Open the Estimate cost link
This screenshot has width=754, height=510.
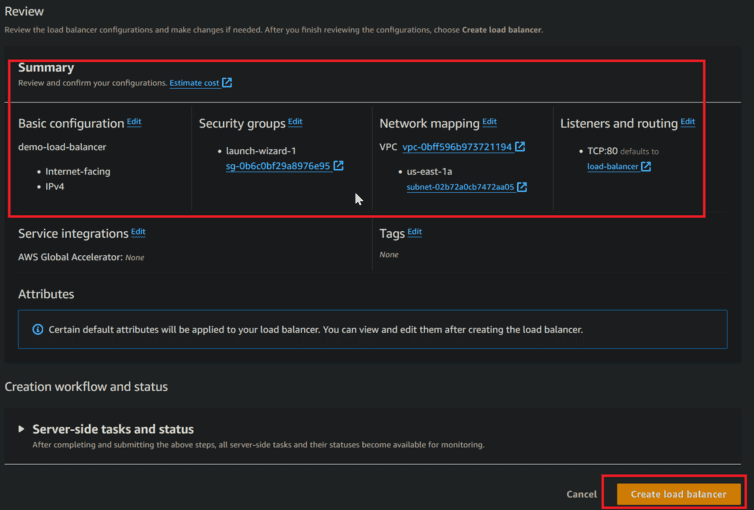point(194,83)
